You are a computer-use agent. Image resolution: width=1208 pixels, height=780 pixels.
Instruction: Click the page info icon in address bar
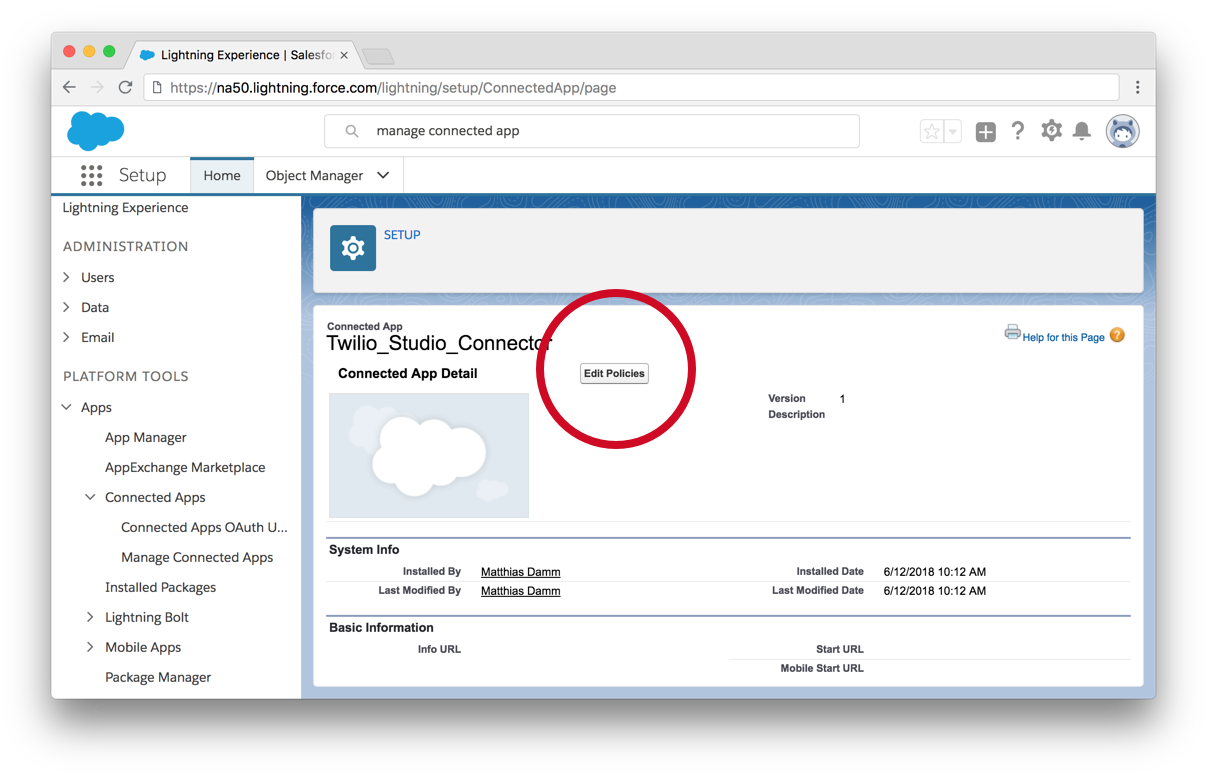[157, 87]
